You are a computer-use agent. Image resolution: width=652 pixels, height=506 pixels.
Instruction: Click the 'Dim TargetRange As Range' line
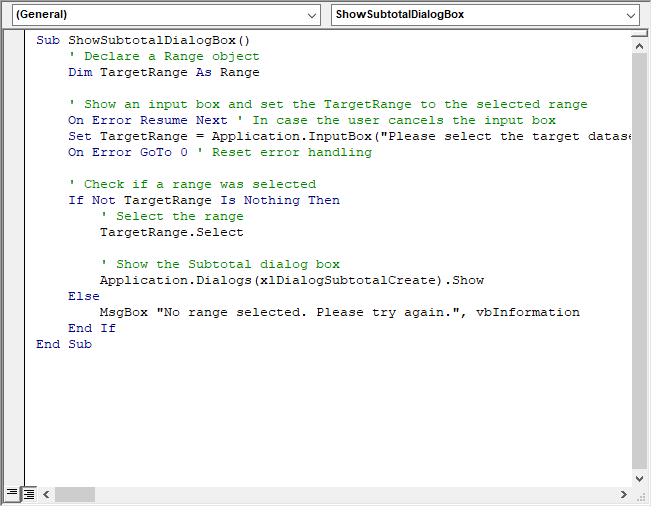click(x=164, y=72)
